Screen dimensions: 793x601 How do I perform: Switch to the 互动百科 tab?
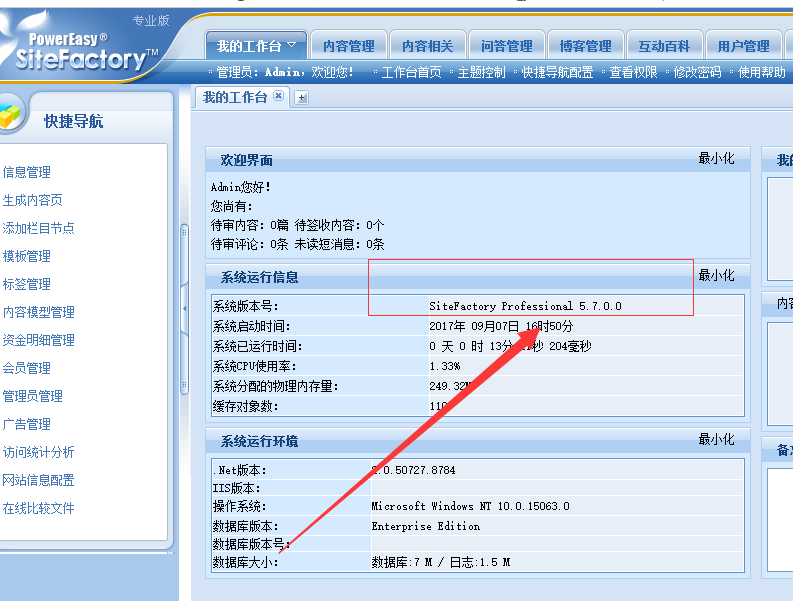[x=665, y=46]
